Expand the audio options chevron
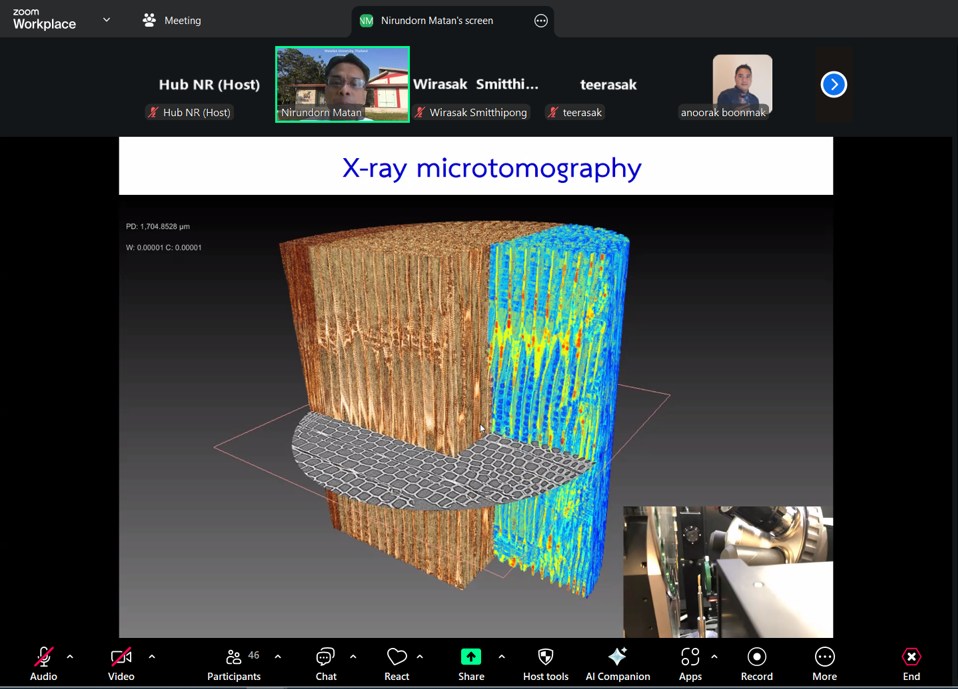The height and width of the screenshot is (689, 958). pyautogui.click(x=70, y=657)
